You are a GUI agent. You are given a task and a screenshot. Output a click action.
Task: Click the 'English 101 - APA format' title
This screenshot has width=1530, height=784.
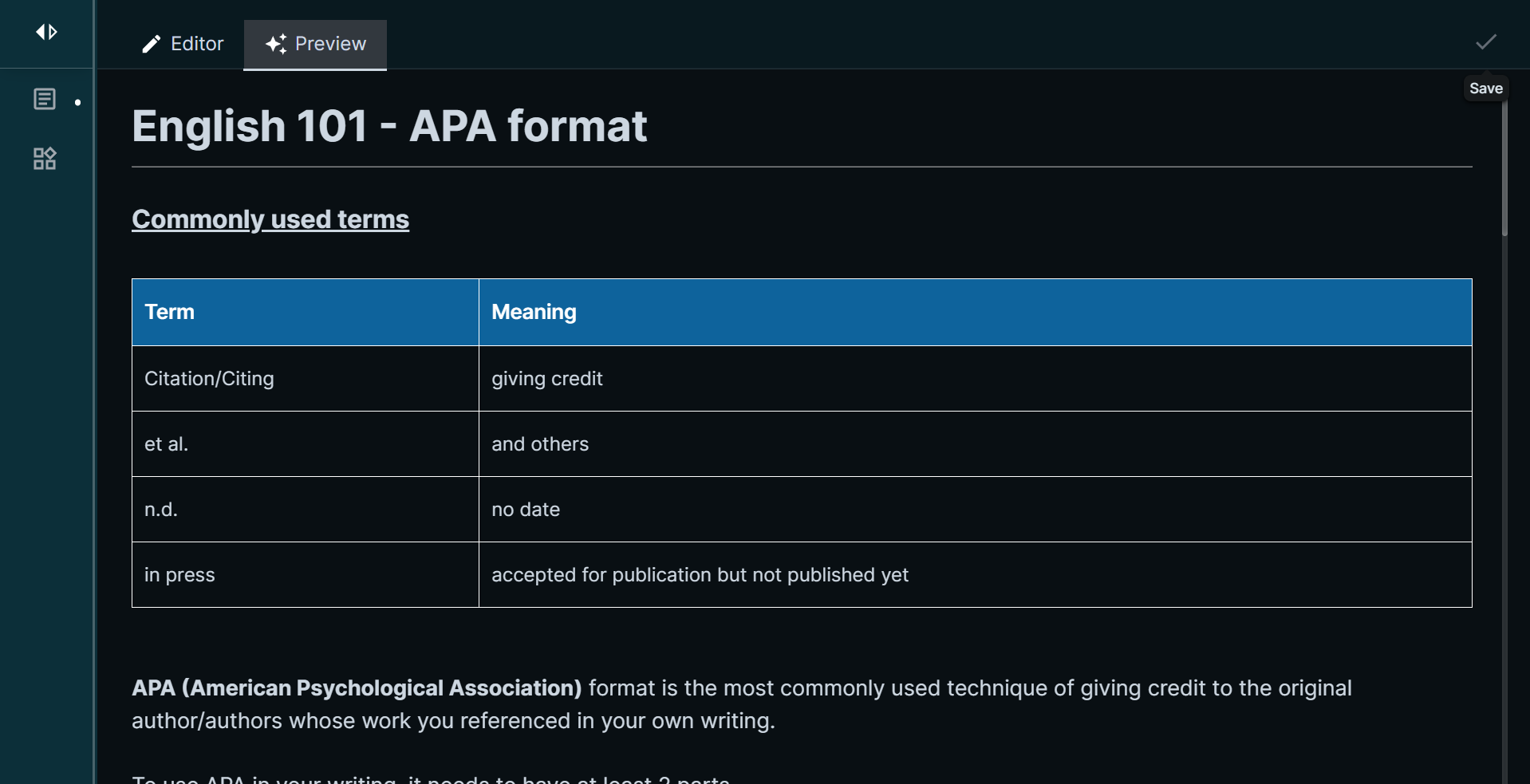(x=389, y=126)
